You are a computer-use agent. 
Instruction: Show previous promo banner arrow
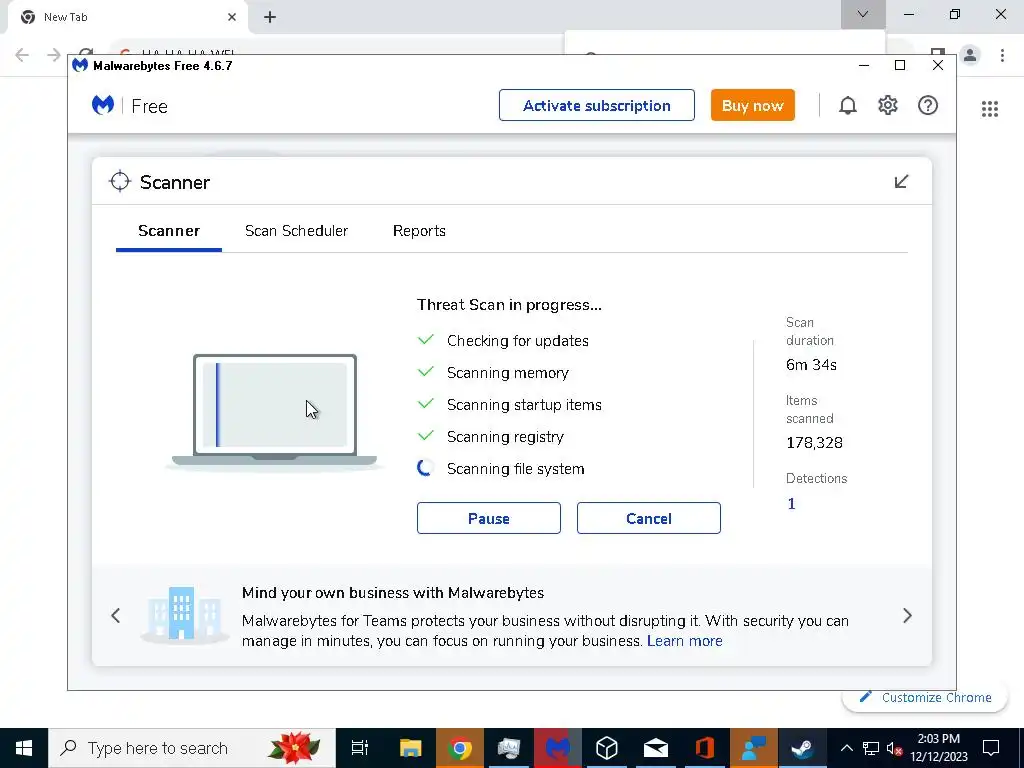(116, 615)
